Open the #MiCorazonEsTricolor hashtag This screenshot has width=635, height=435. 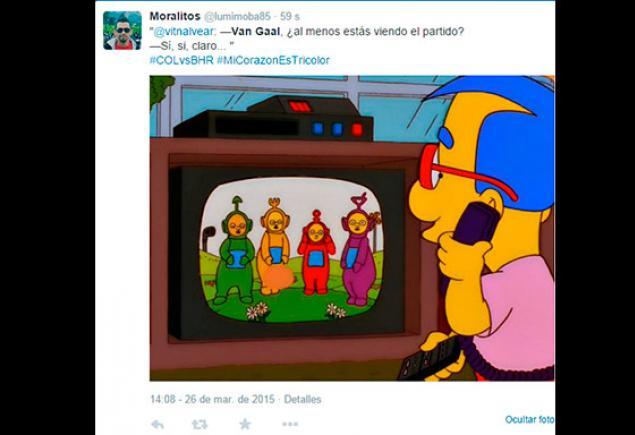click(x=273, y=60)
